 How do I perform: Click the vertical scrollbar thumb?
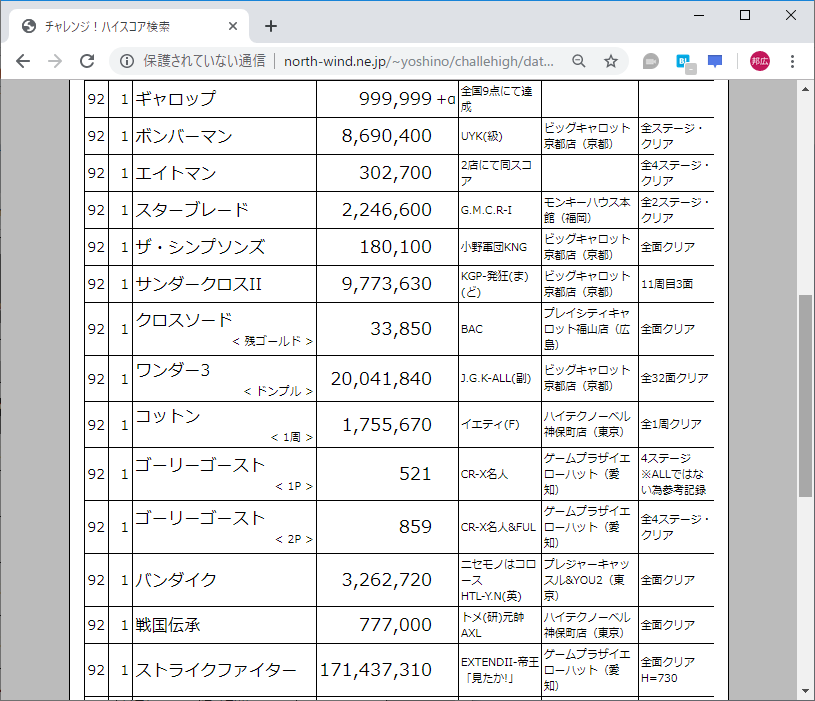805,395
